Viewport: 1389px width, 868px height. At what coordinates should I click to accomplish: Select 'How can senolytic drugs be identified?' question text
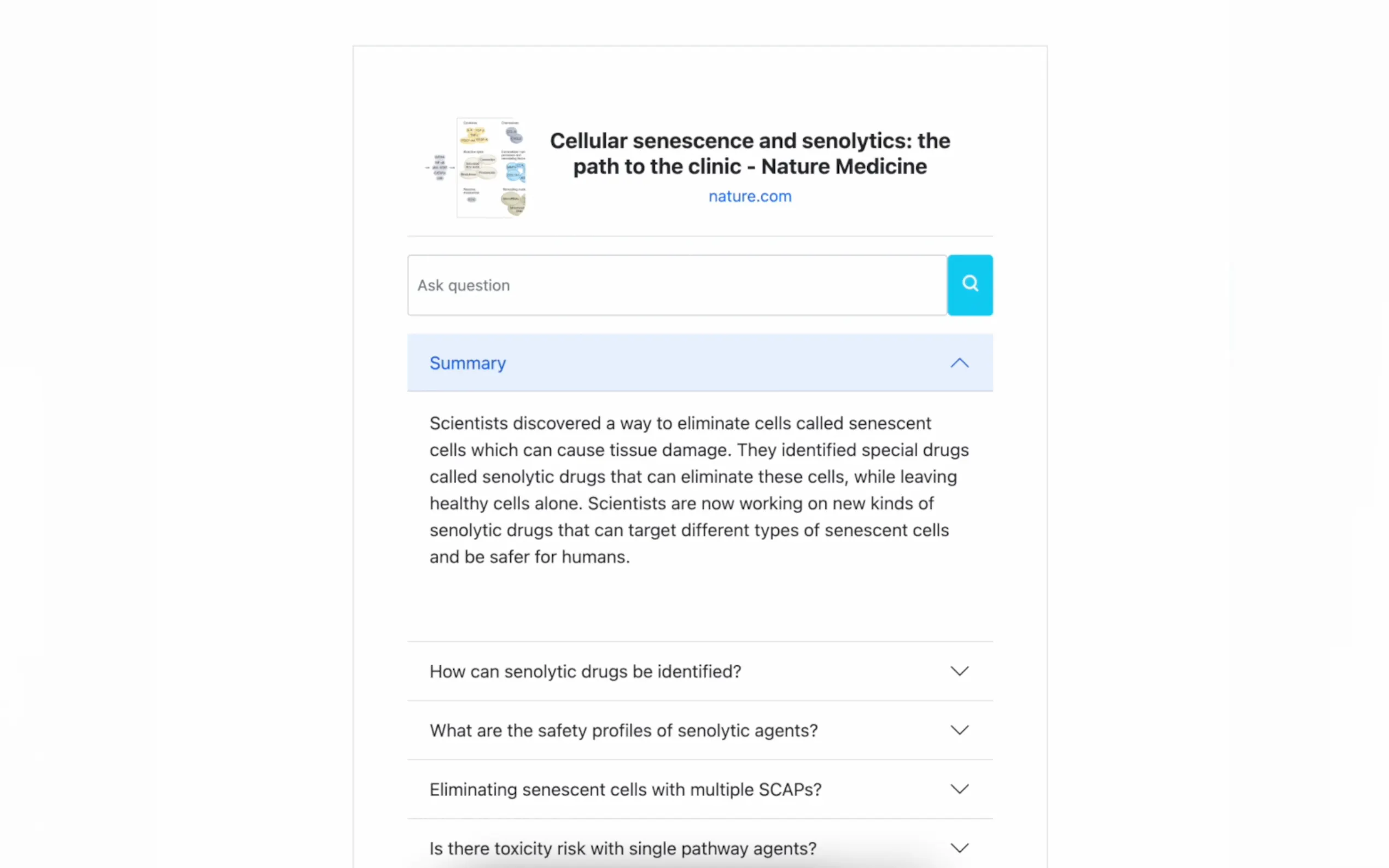[x=585, y=671]
